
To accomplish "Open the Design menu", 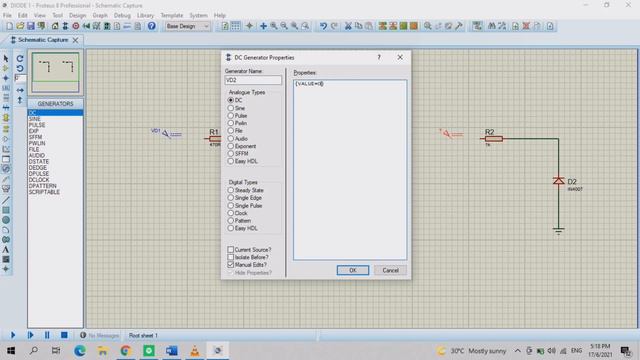I will point(77,16).
